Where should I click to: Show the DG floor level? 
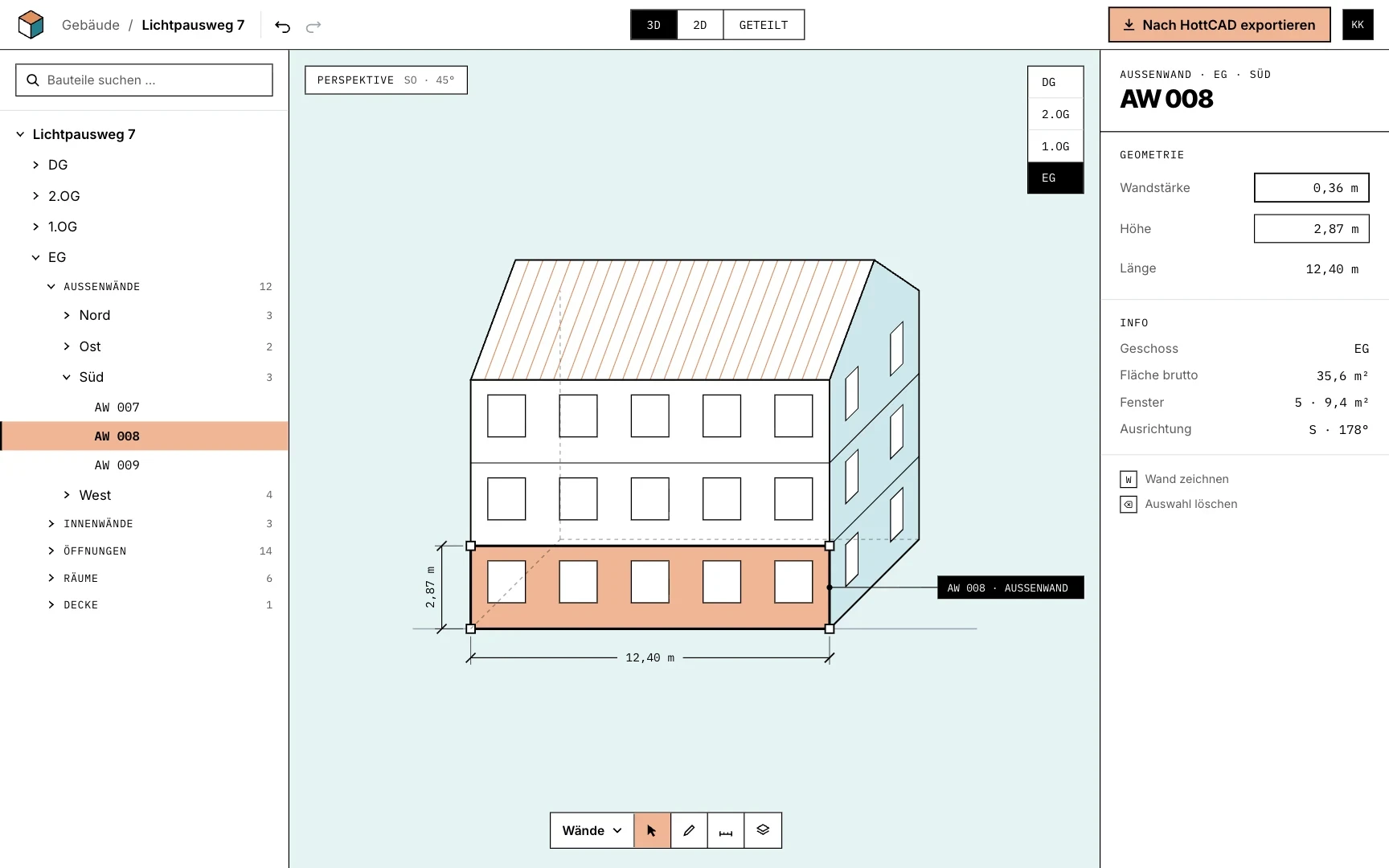point(1055,82)
